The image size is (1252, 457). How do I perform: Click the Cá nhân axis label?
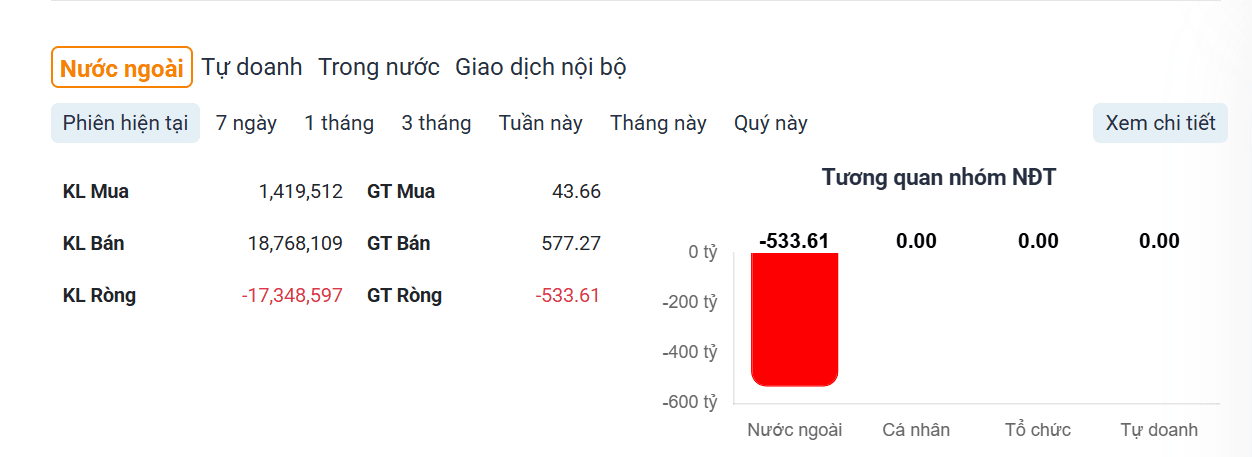(916, 430)
